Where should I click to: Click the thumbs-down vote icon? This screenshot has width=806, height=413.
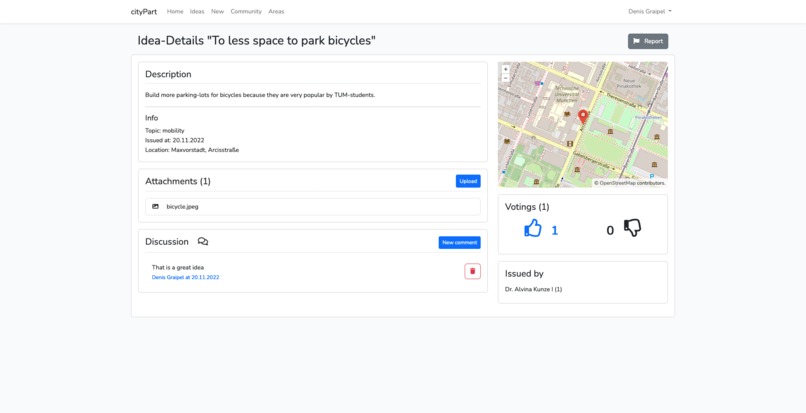tap(632, 228)
